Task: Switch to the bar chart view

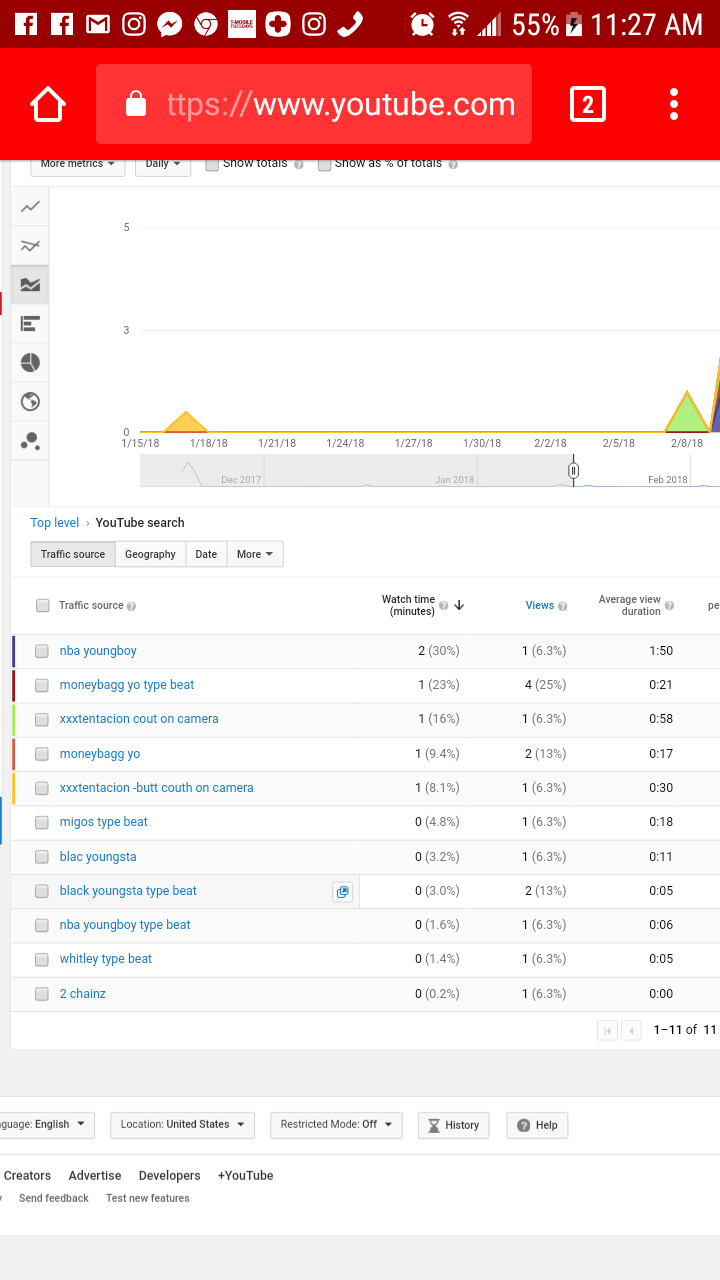Action: [30, 324]
